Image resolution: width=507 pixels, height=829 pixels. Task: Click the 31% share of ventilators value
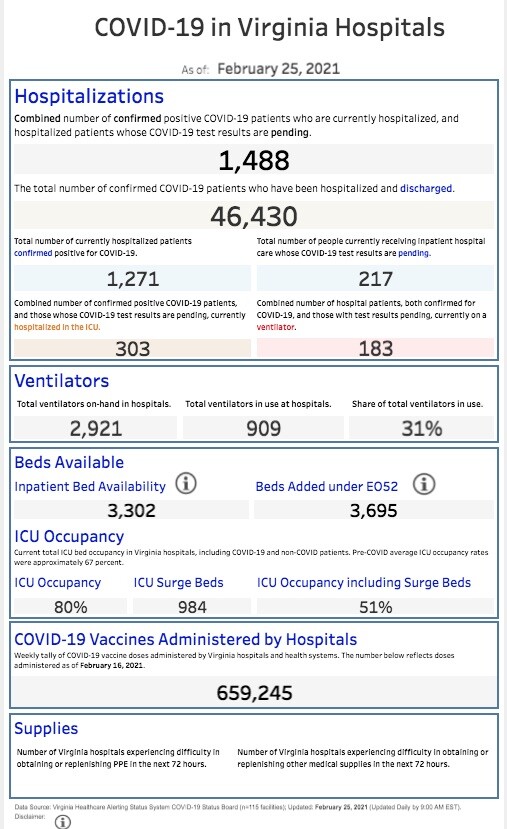[x=421, y=428]
